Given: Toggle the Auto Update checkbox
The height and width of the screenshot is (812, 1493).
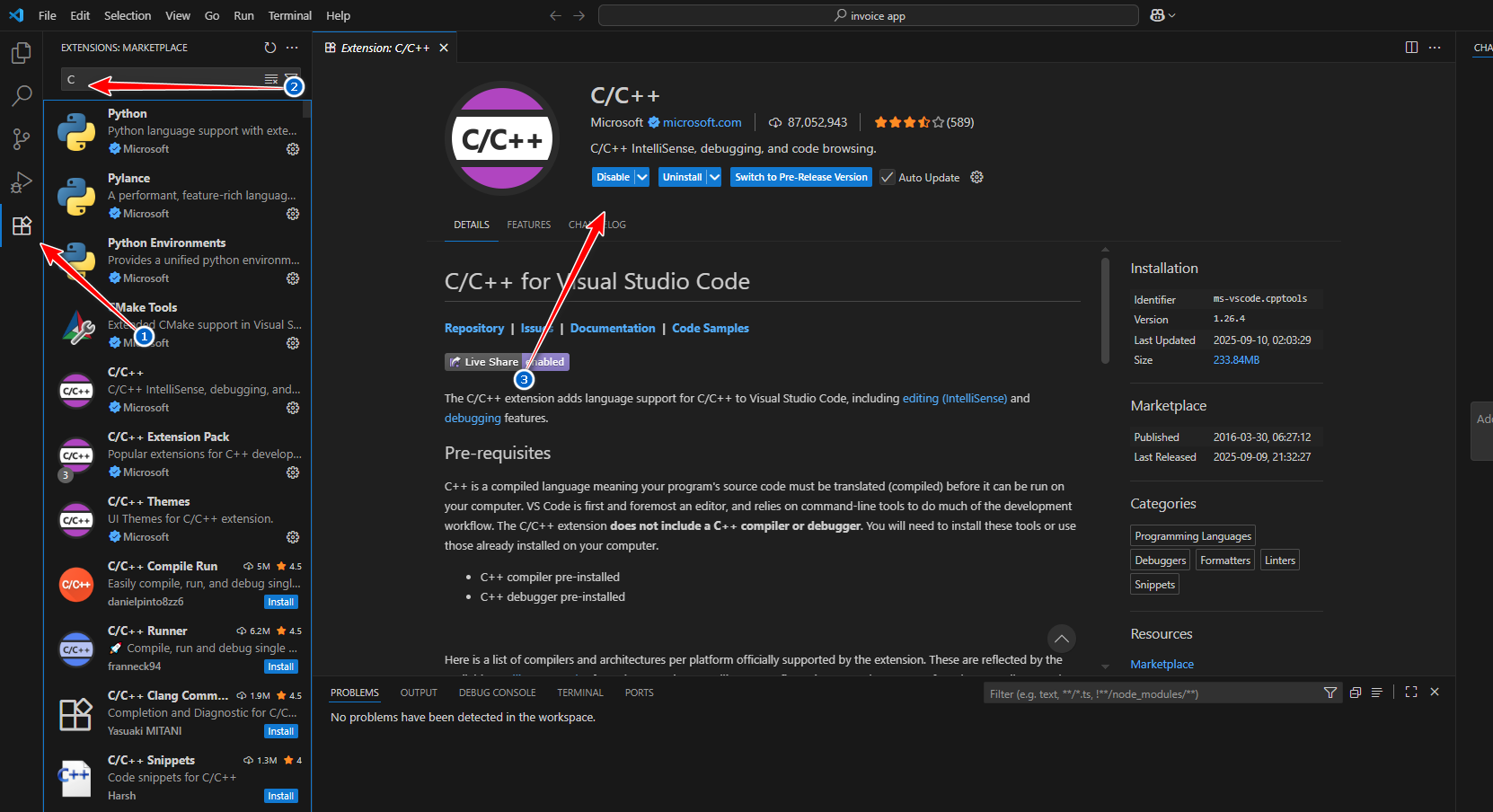Looking at the screenshot, I should [x=888, y=178].
